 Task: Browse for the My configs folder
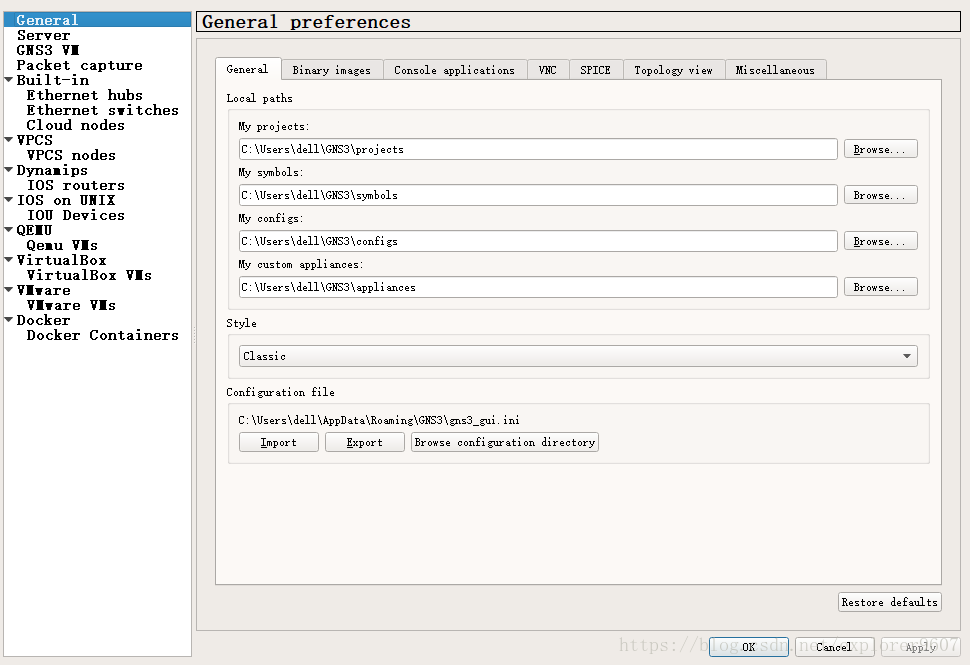tap(880, 241)
